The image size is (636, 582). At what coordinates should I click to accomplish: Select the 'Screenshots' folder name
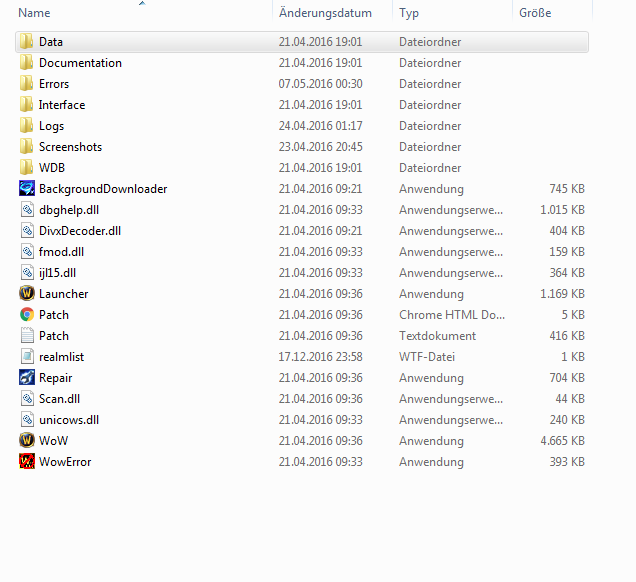(70, 147)
